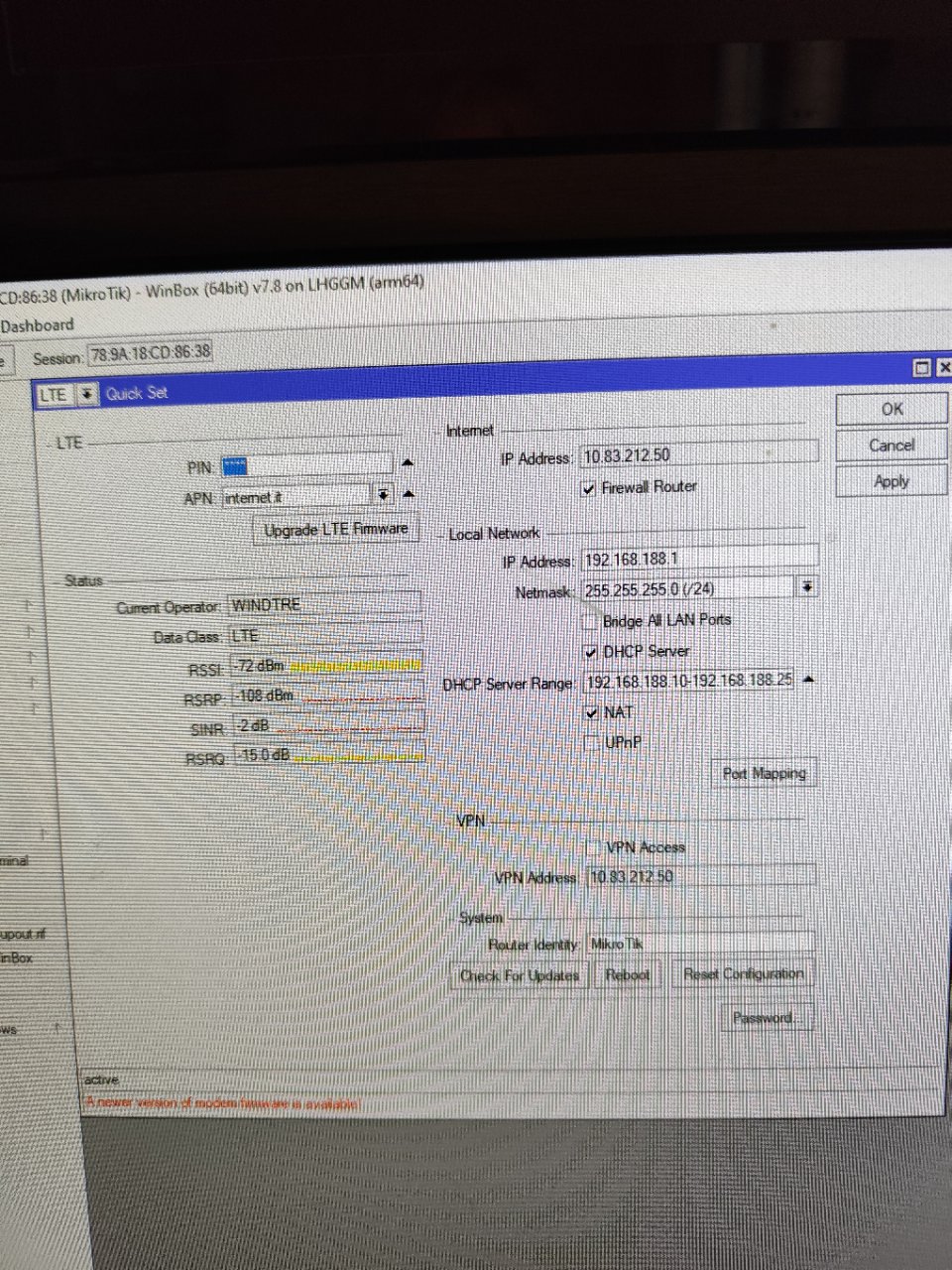Open the Netmask dropdown
This screenshot has width=952, height=1270.
pos(808,587)
